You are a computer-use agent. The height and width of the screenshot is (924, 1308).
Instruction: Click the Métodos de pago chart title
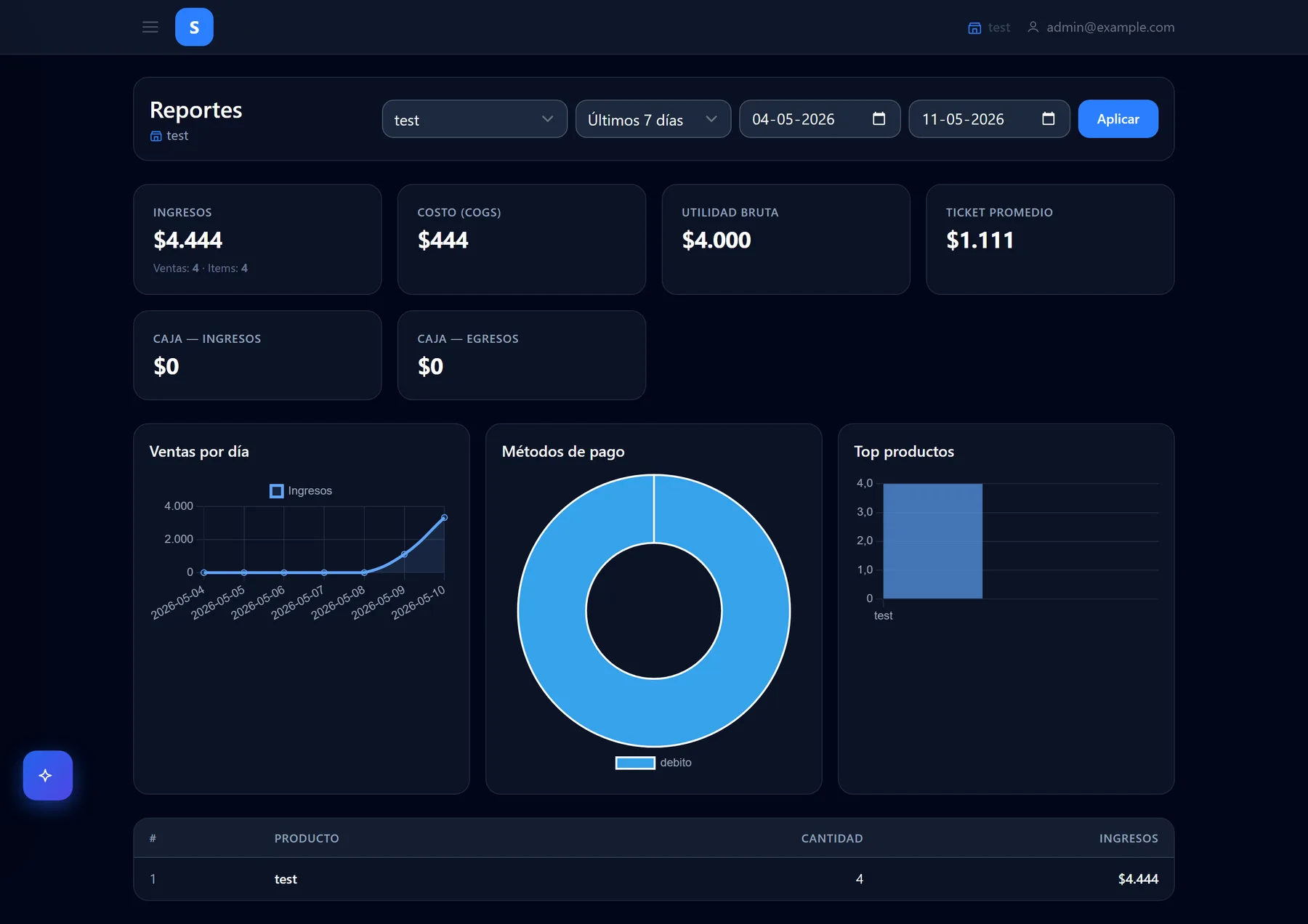click(x=563, y=451)
